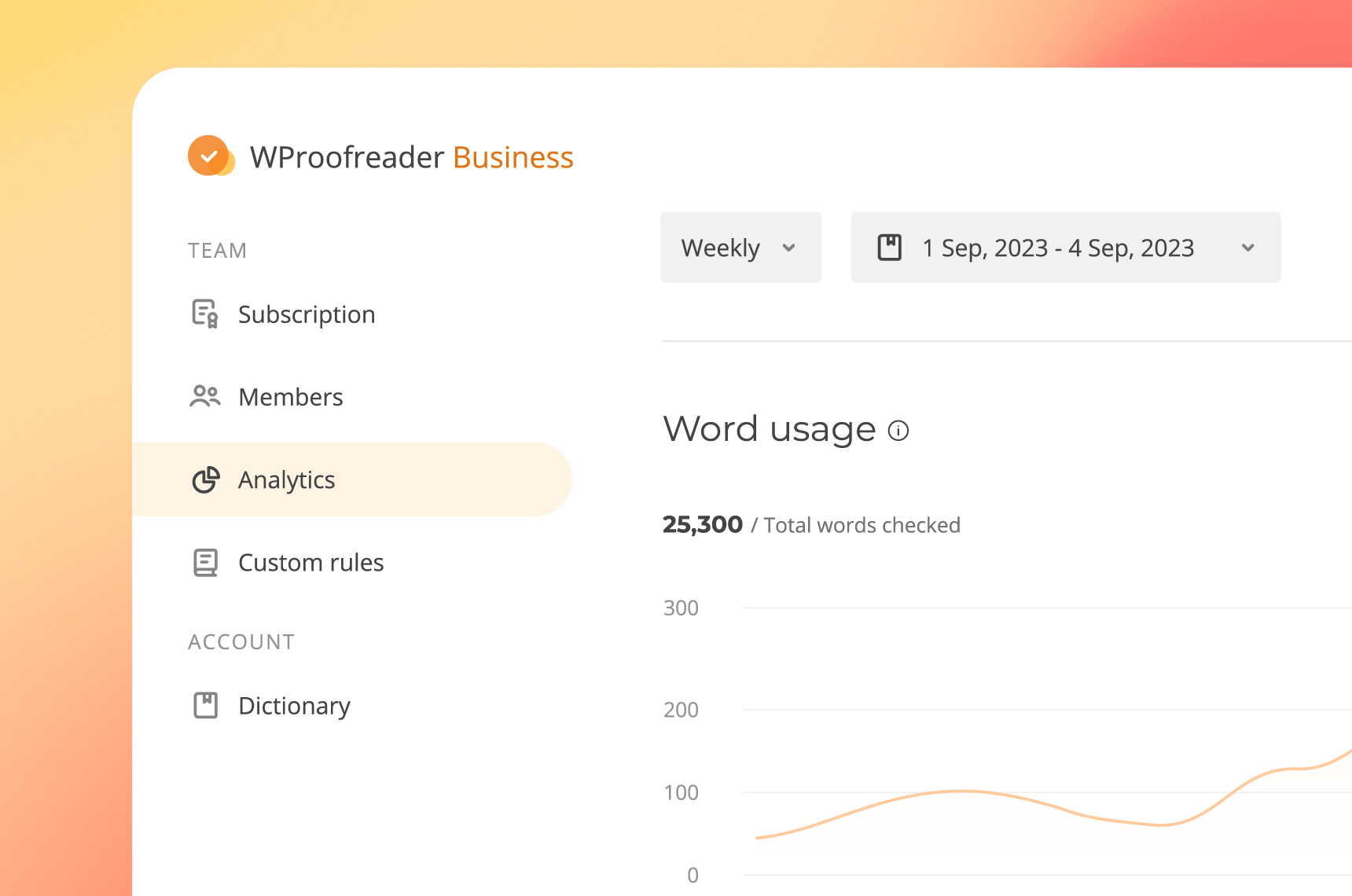
Task: Click the TEAM section label
Action: click(217, 251)
